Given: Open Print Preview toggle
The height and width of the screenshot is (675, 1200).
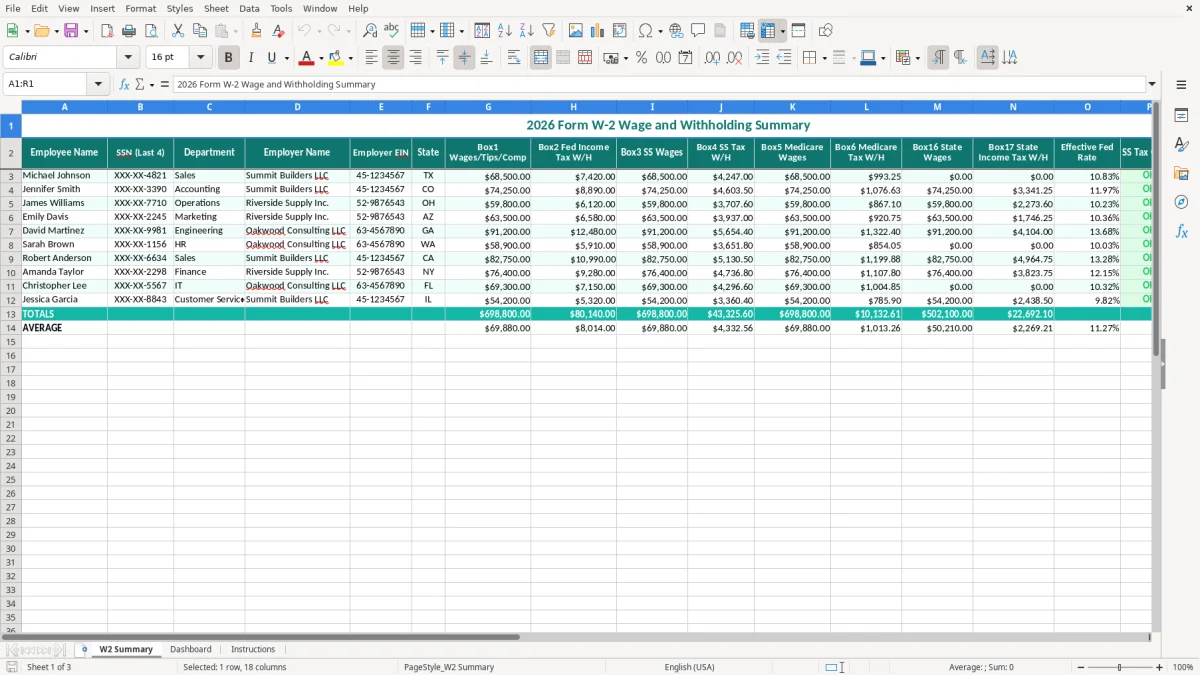Looking at the screenshot, I should (150, 31).
